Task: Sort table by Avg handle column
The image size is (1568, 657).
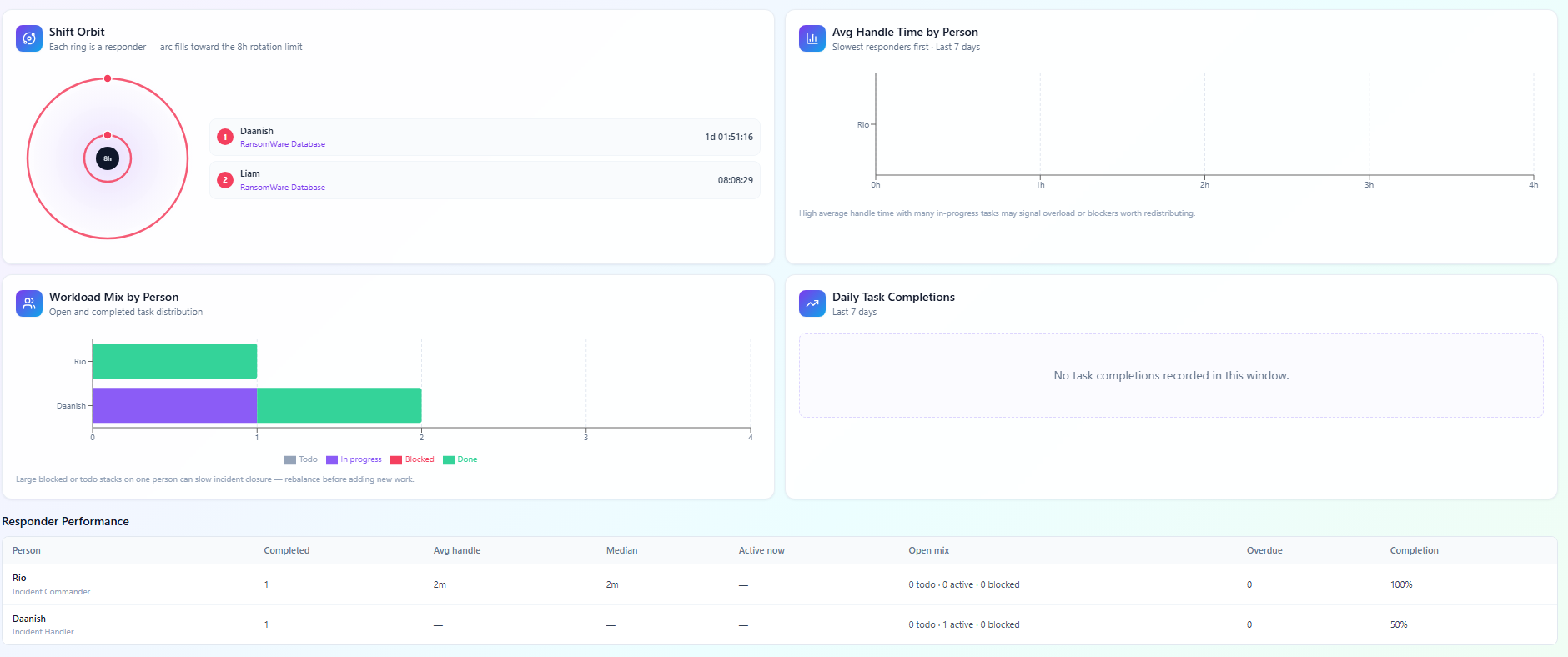Action: click(457, 550)
